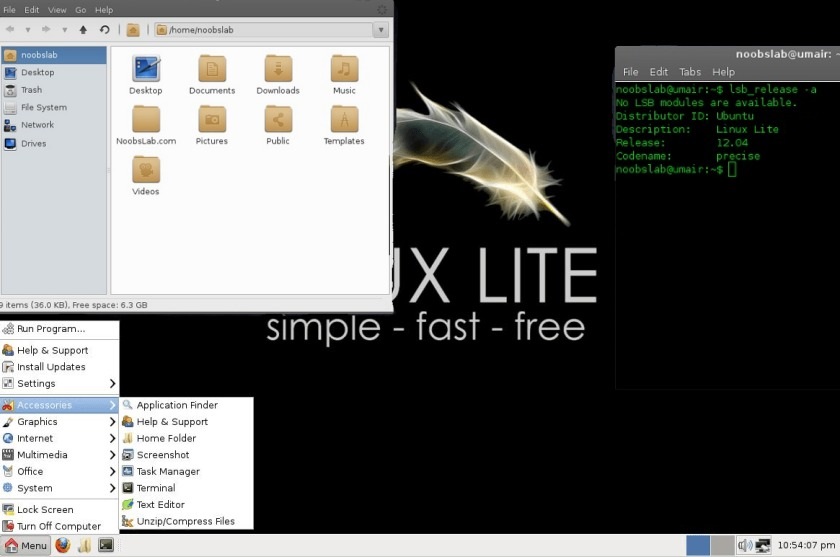The height and width of the screenshot is (557, 840).
Task: Click the Menu button on the taskbar
Action: pyautogui.click(x=26, y=546)
